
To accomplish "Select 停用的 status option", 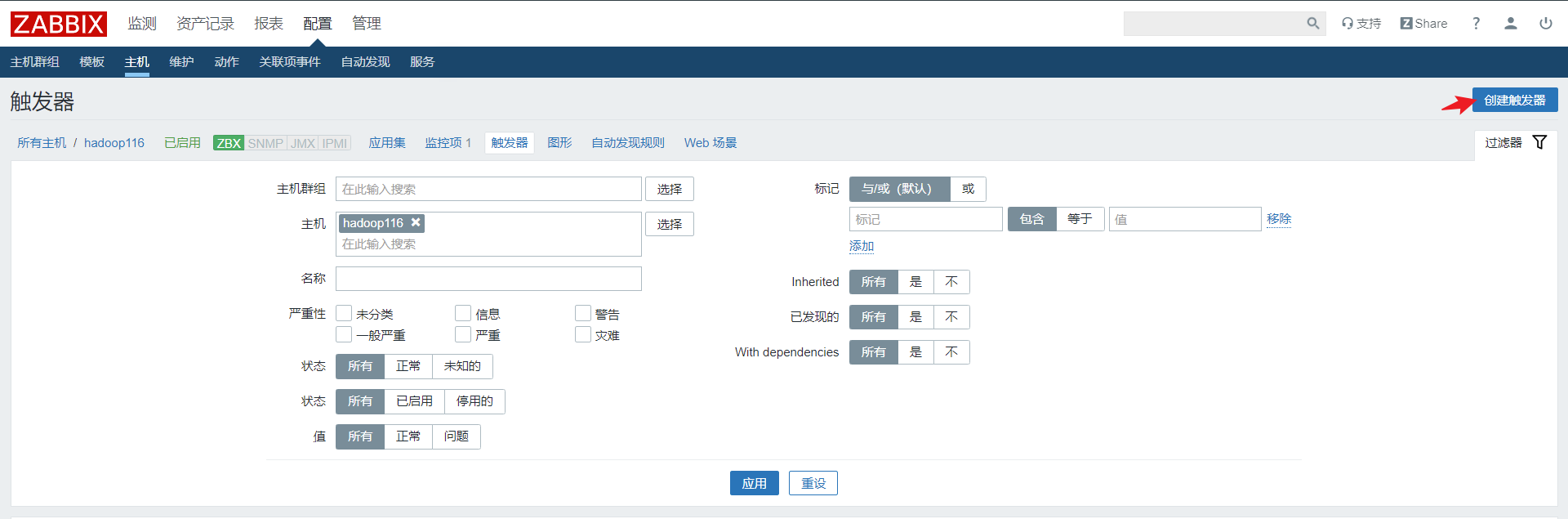I will pos(474,401).
